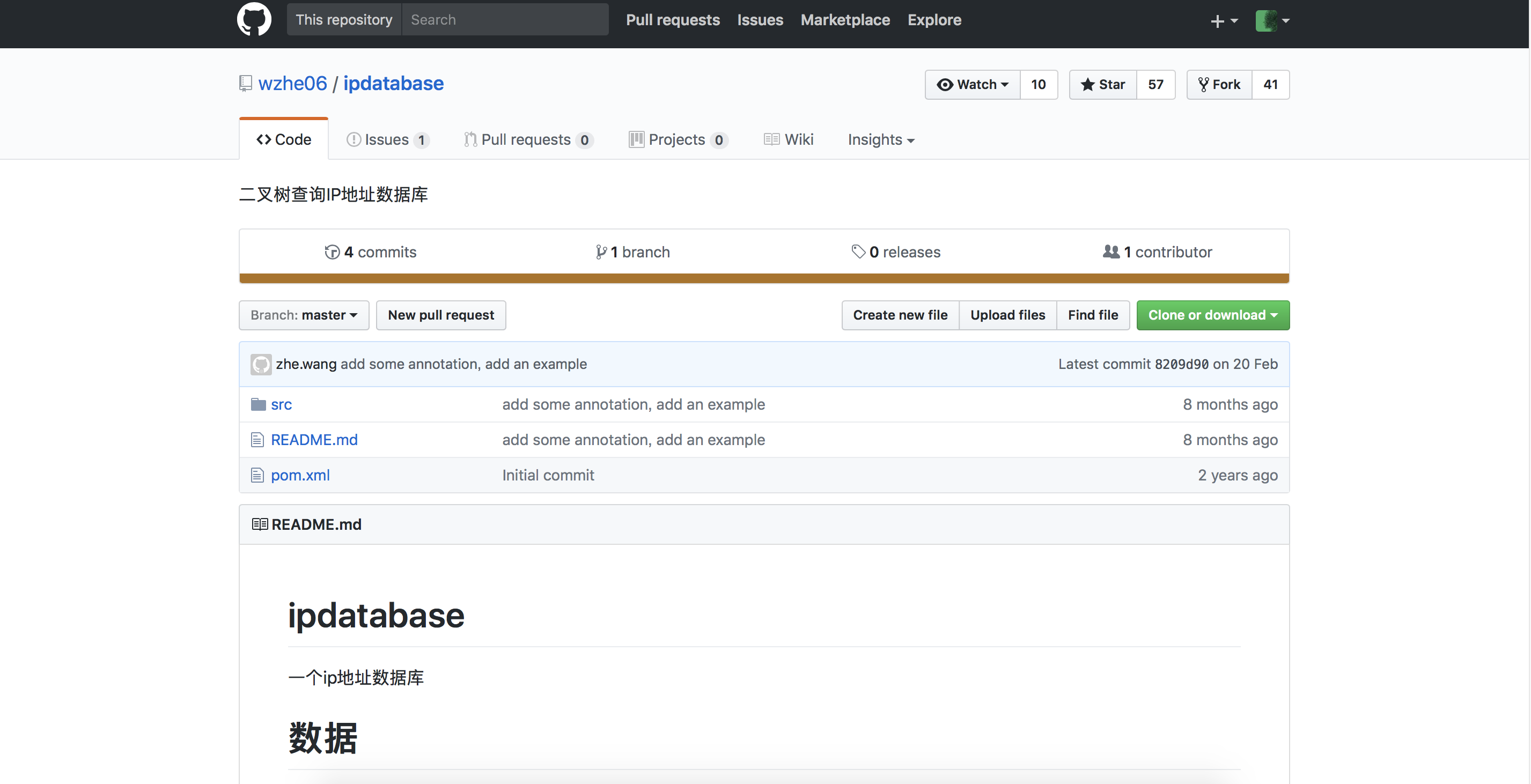Viewport: 1531px width, 784px height.
Task: Focus the repository Search field
Action: [x=505, y=20]
